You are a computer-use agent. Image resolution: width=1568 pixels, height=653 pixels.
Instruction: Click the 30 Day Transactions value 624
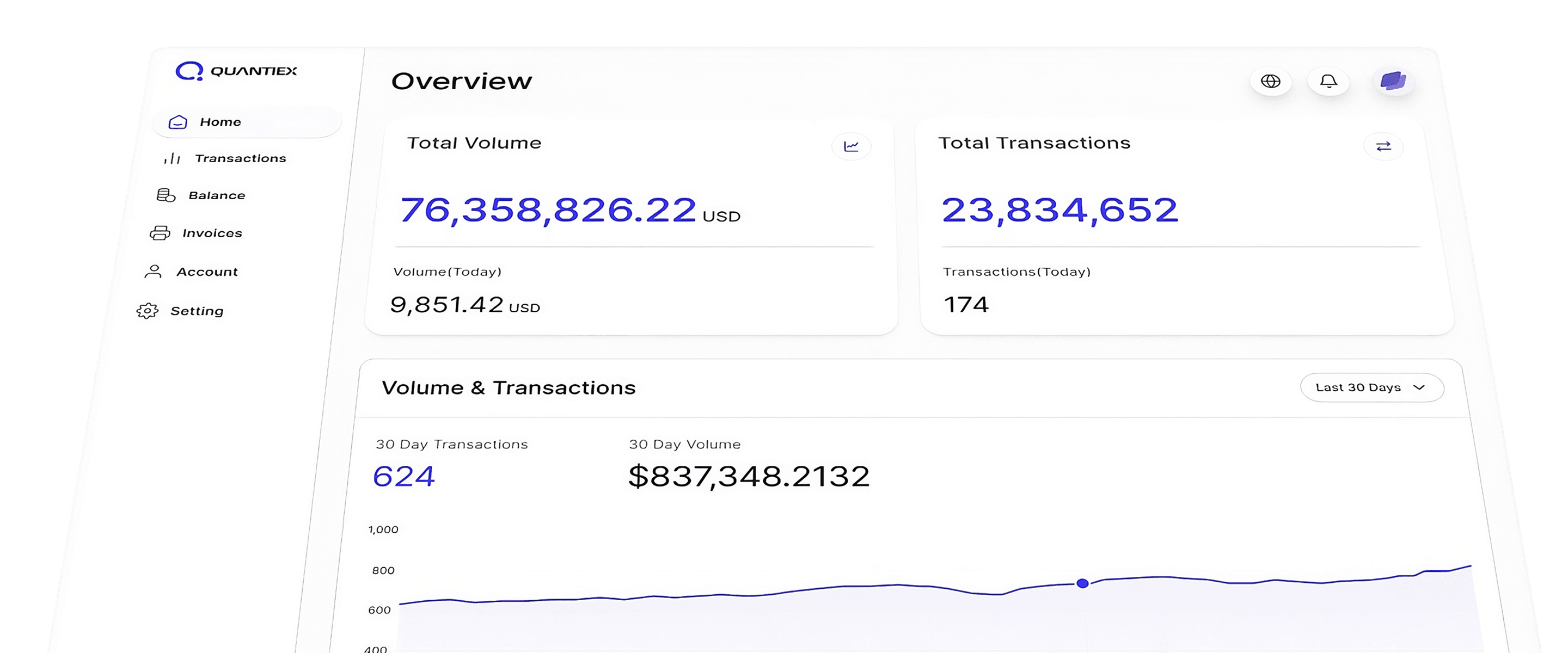click(403, 478)
